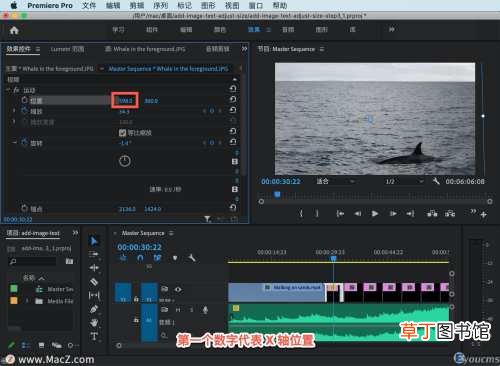Open the Premiere Pro menu
Screen dimensions: 500x366
click(50, 5)
